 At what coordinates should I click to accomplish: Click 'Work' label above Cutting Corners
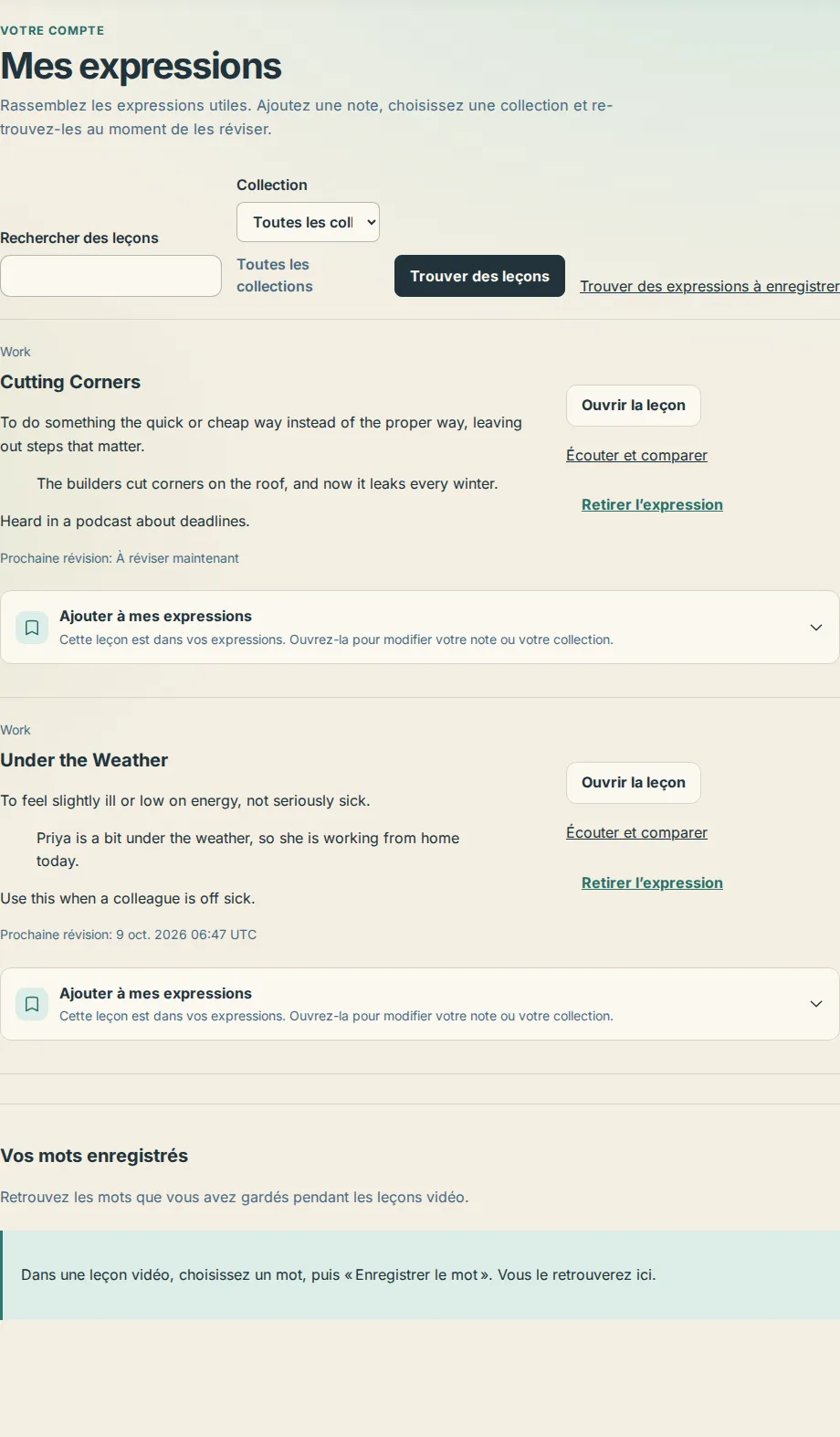[x=16, y=352]
